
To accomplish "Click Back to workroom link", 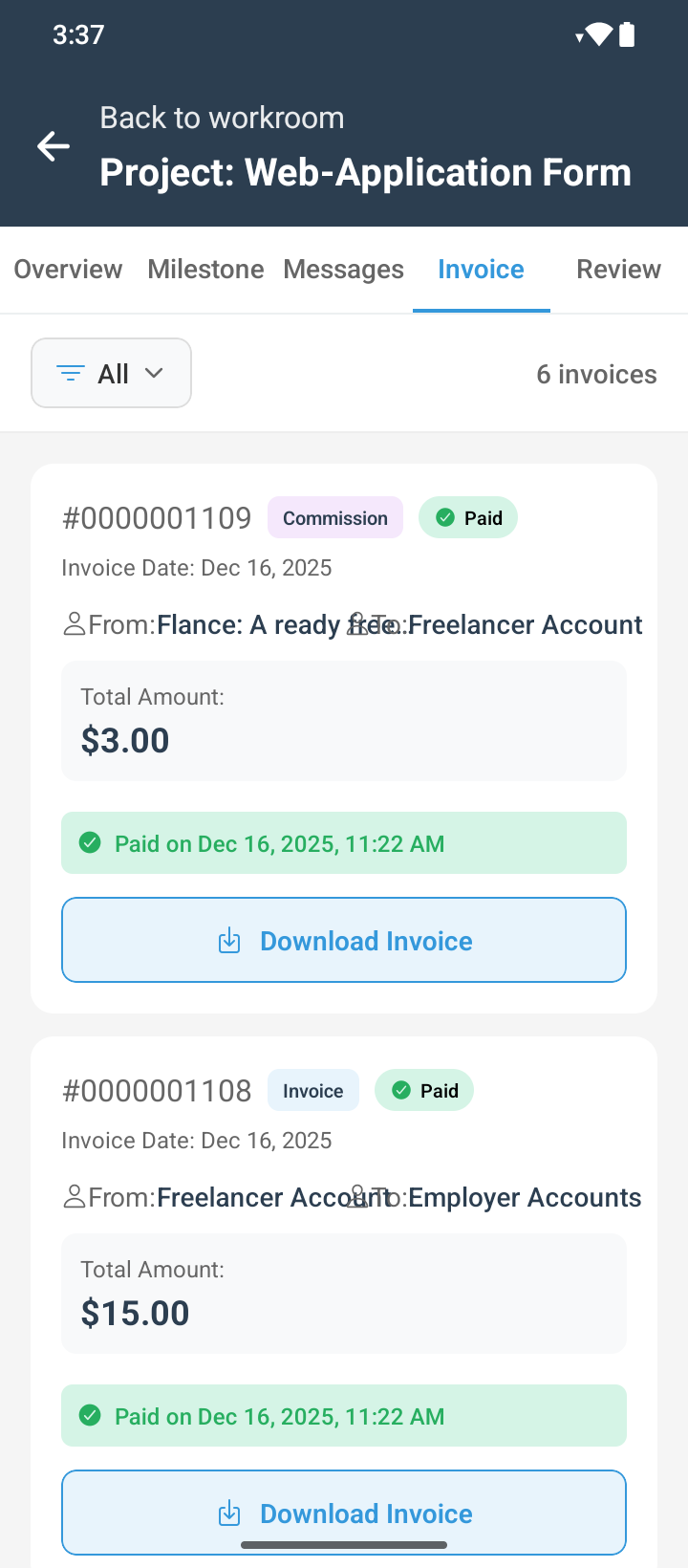I will (222, 118).
